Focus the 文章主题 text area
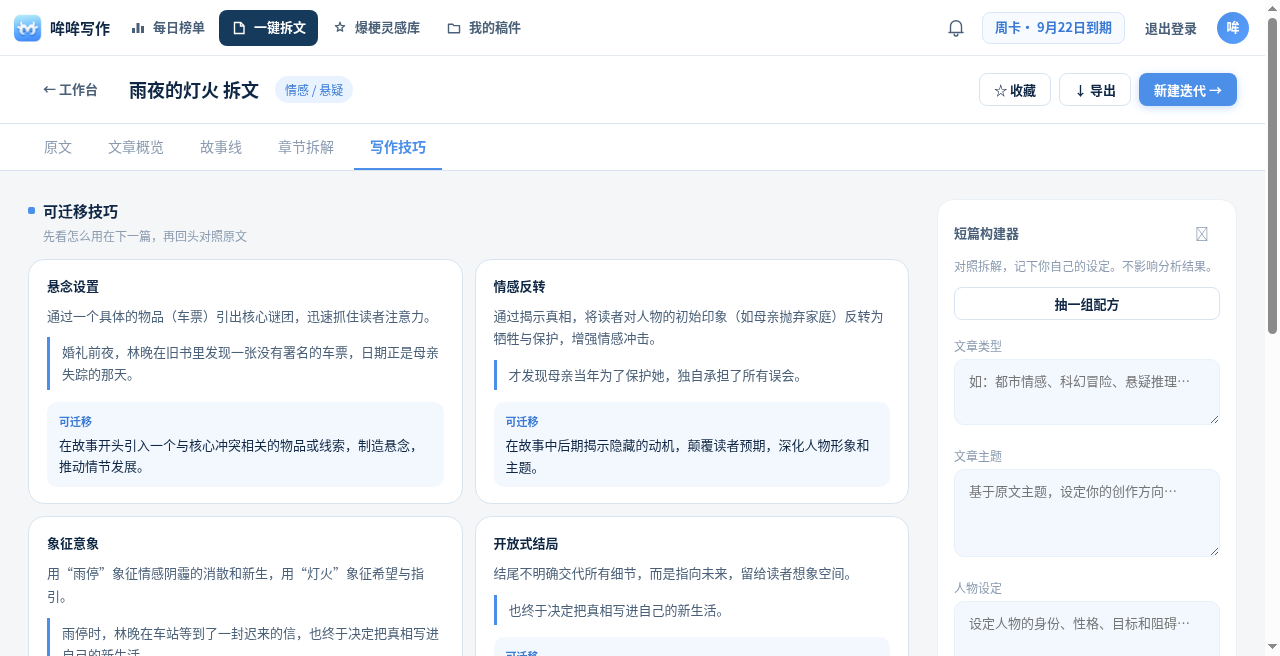Viewport: 1280px width, 656px height. 1087,513
